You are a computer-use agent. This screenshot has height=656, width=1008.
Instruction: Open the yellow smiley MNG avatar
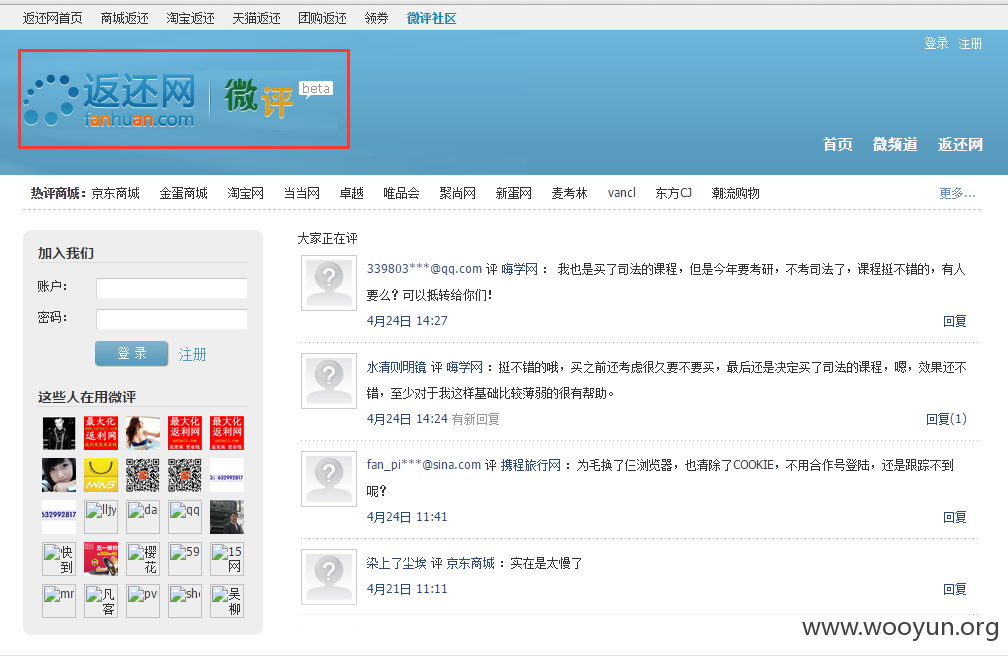tap(101, 475)
